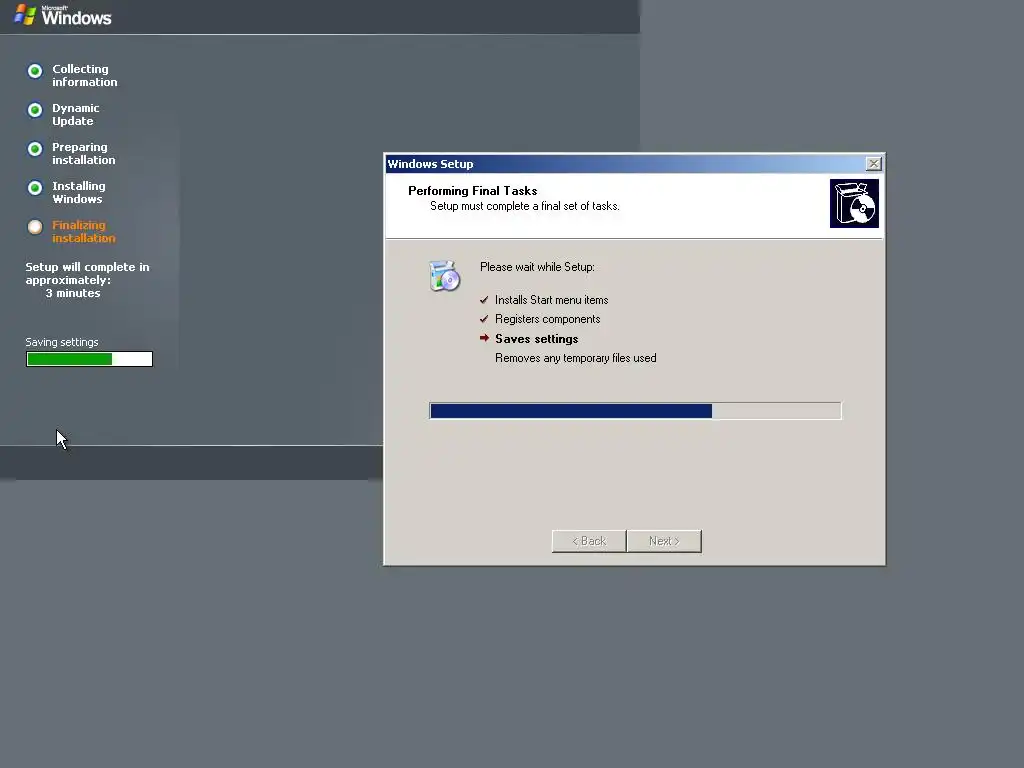Click the Back button
Screen dimensions: 1024x768
589,541
